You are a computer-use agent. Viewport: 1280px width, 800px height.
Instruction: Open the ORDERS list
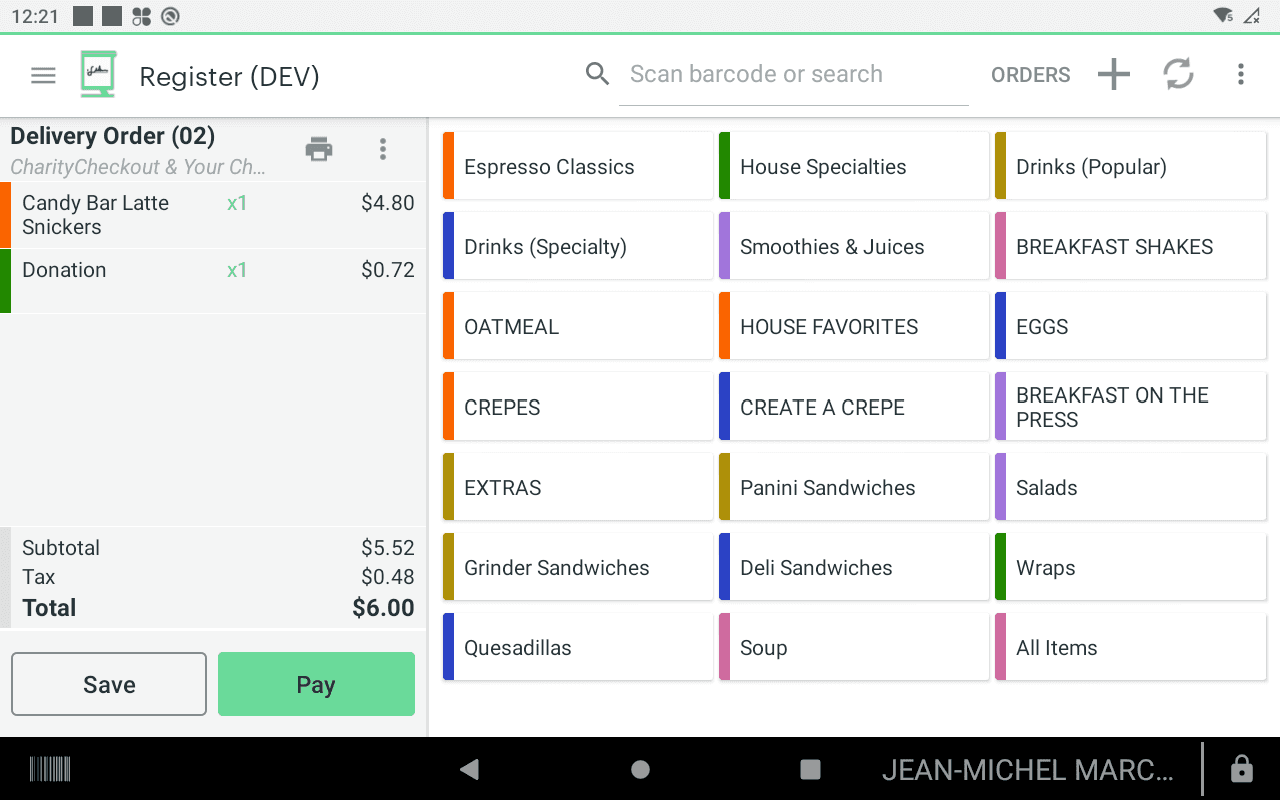[x=1030, y=75]
